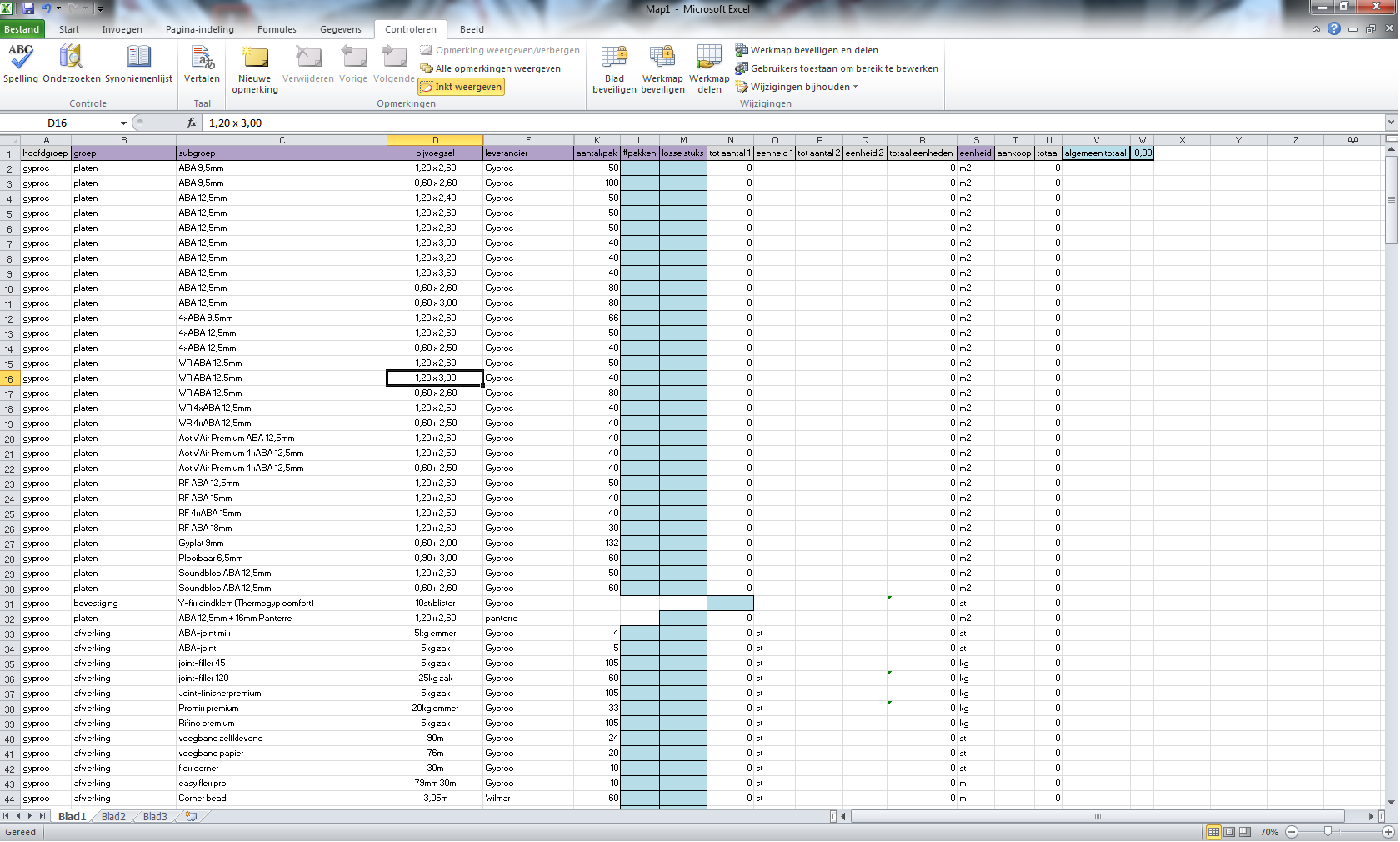Click Werkmap beveiligen icon

pos(662,68)
